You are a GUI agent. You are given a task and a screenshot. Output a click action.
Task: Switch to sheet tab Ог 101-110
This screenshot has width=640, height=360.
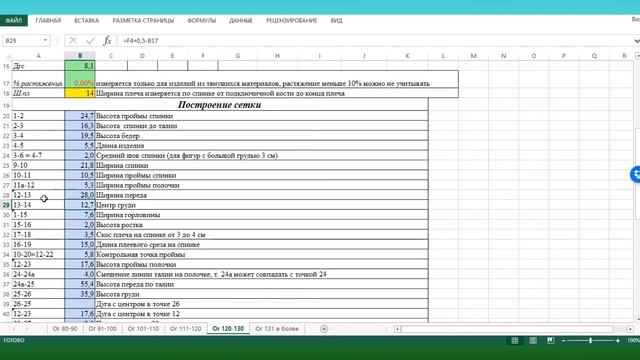click(x=143, y=329)
